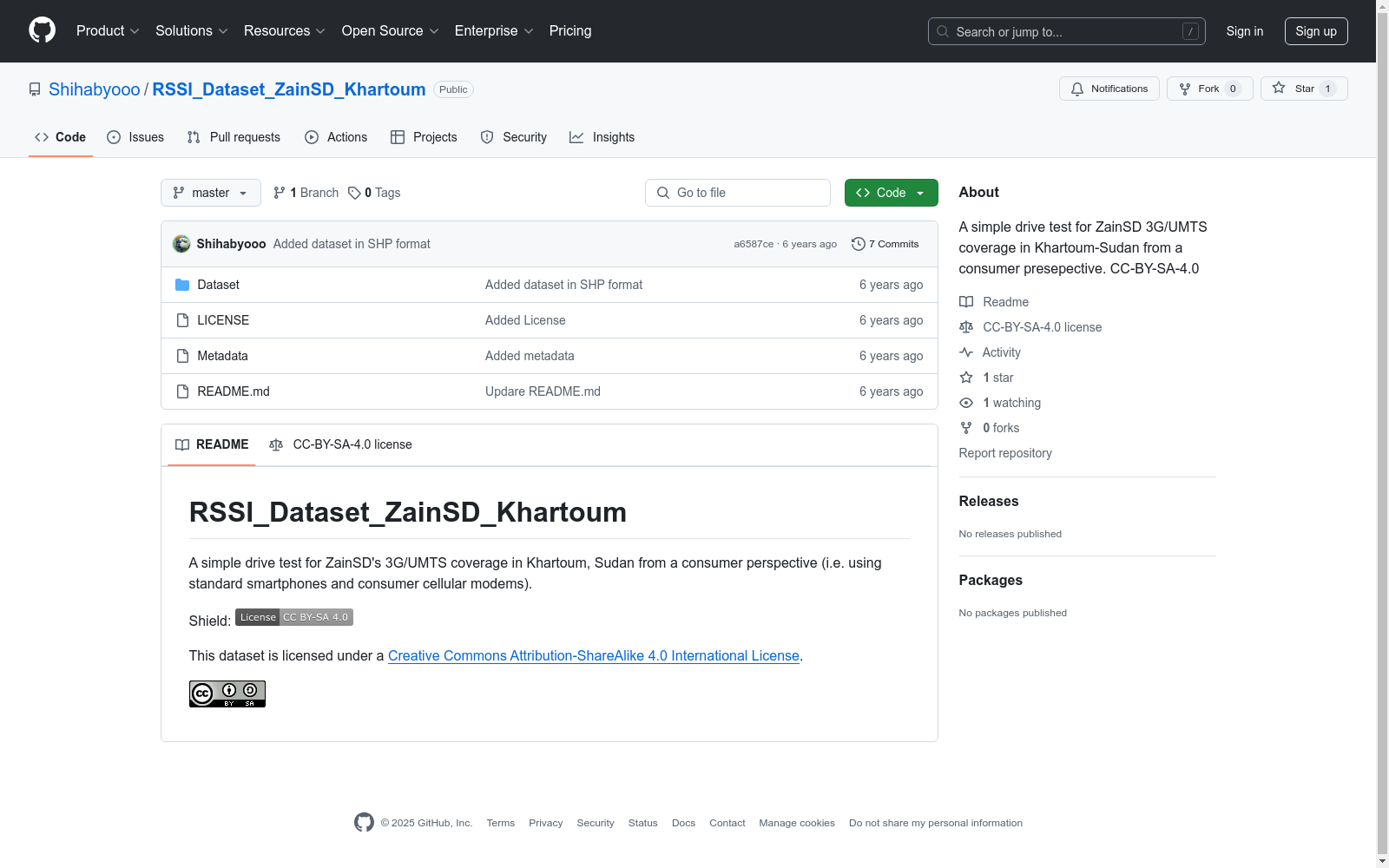Click the search magnifier icon in header
The width and height of the screenshot is (1389, 868).
(943, 31)
